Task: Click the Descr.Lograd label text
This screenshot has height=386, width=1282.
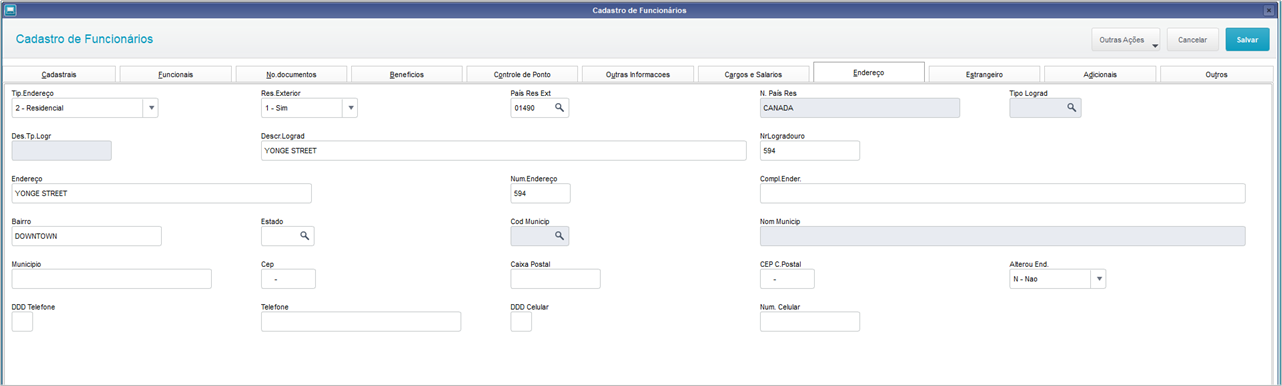Action: [x=283, y=135]
